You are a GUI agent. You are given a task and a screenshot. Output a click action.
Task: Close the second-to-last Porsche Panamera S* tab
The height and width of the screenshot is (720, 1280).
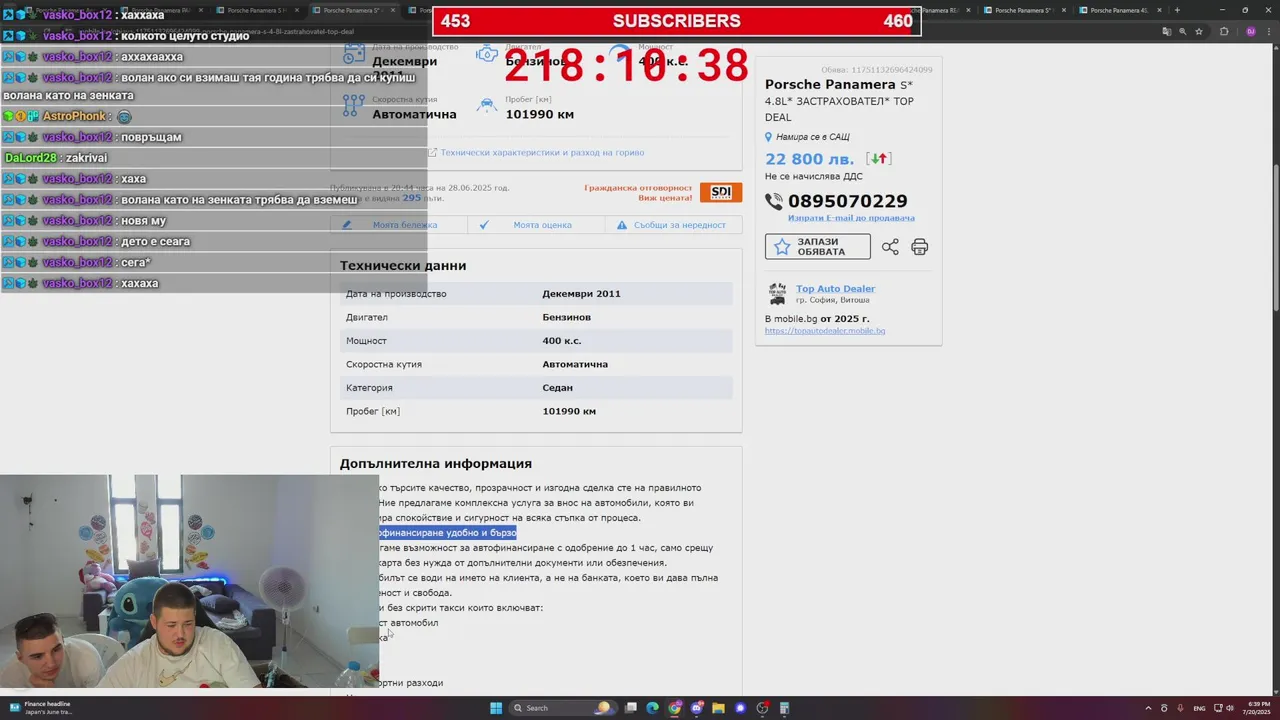pos(1064,10)
